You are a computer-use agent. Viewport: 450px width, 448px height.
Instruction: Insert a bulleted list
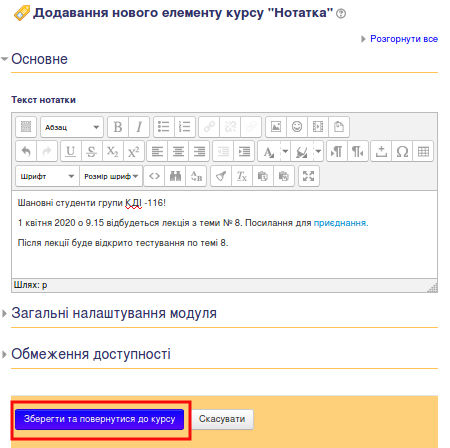coord(164,127)
